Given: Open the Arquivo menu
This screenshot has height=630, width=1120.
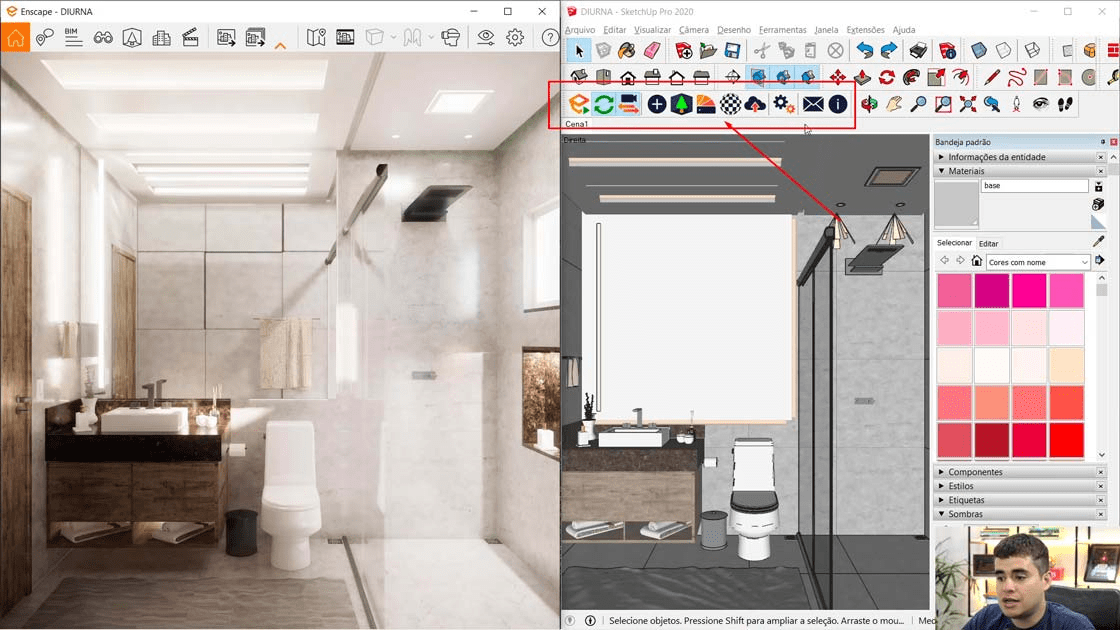Looking at the screenshot, I should tap(580, 30).
